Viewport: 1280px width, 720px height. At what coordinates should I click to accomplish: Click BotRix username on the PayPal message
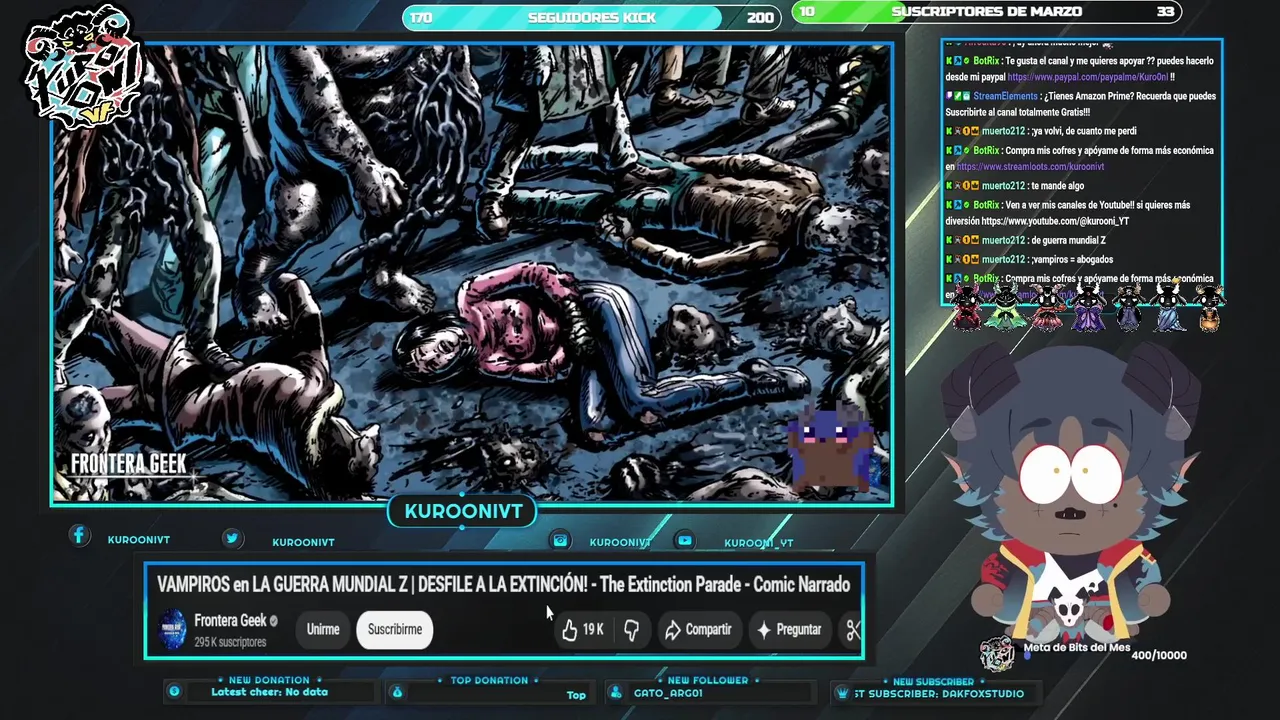[x=986, y=60]
